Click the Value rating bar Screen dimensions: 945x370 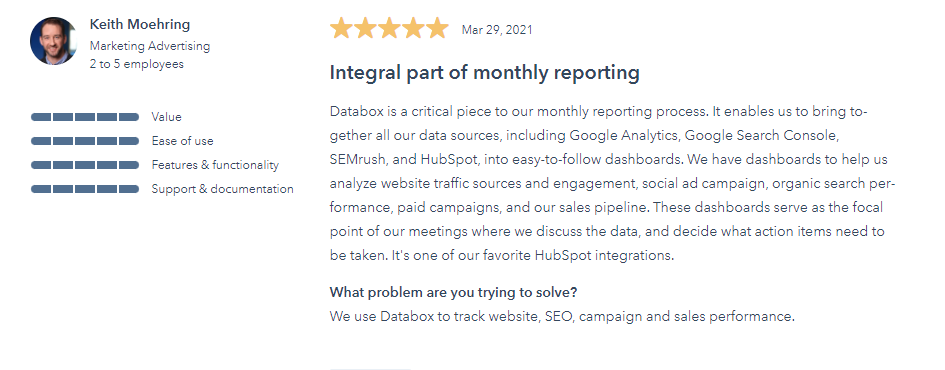[85, 117]
